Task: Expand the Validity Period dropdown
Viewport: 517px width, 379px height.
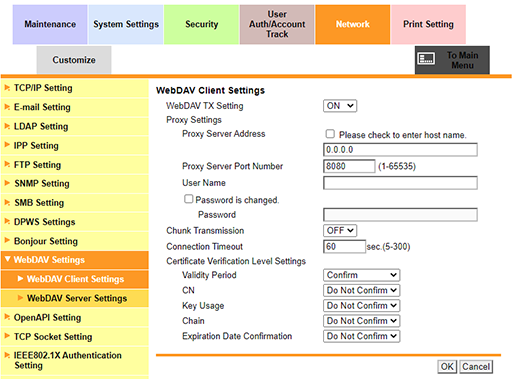Action: click(361, 275)
